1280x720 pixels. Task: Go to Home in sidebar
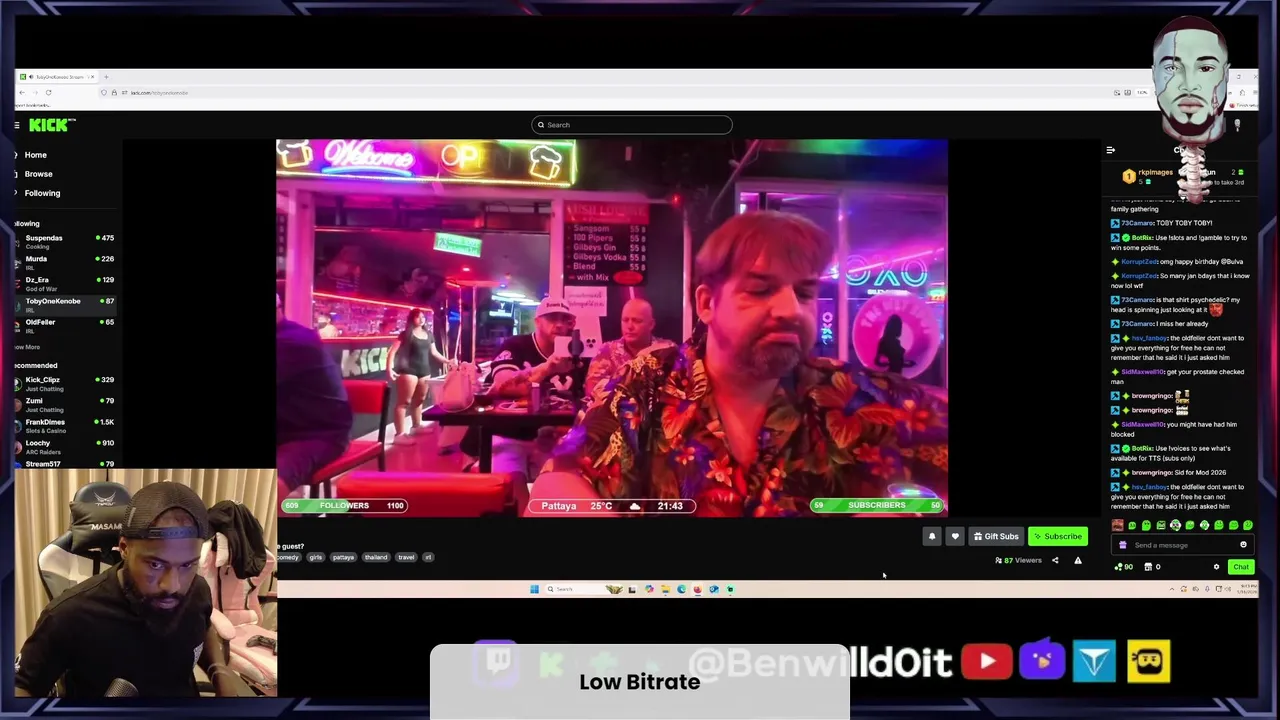[35, 155]
